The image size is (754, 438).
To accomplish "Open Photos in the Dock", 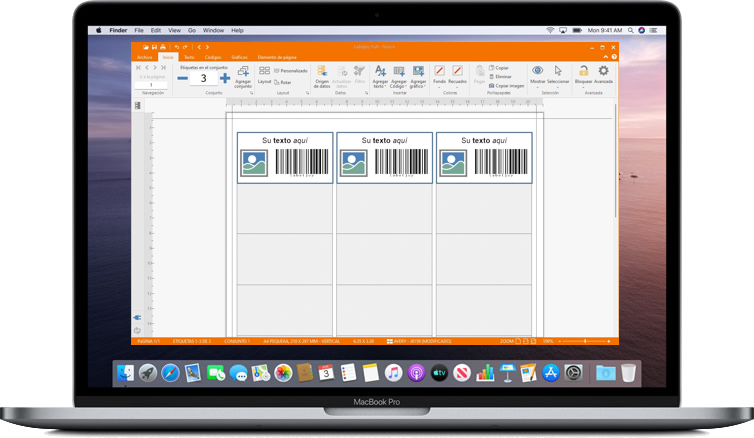I will [x=283, y=373].
